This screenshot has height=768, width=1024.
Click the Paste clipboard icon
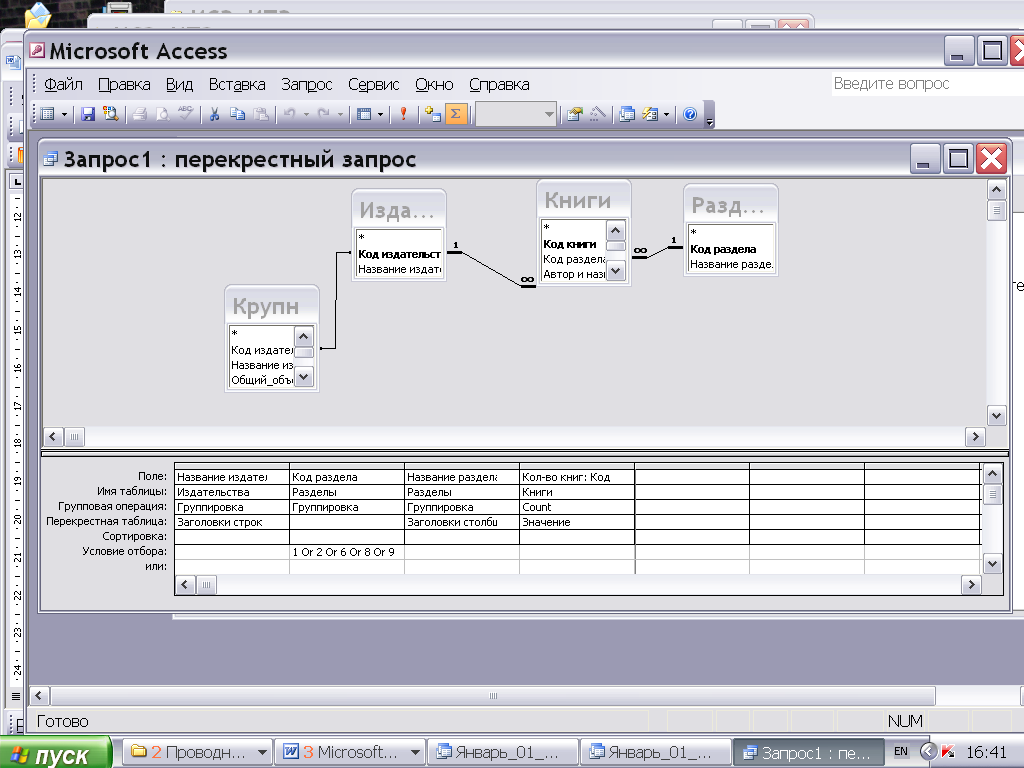[x=261, y=114]
